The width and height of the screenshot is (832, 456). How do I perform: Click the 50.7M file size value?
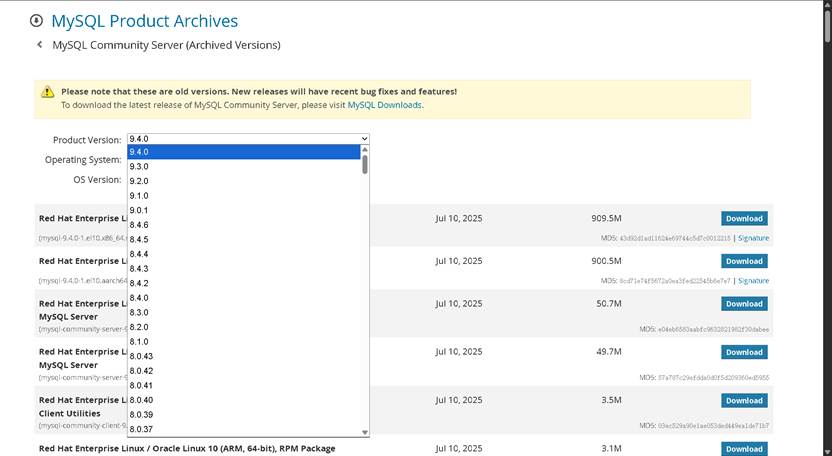tap(609, 304)
